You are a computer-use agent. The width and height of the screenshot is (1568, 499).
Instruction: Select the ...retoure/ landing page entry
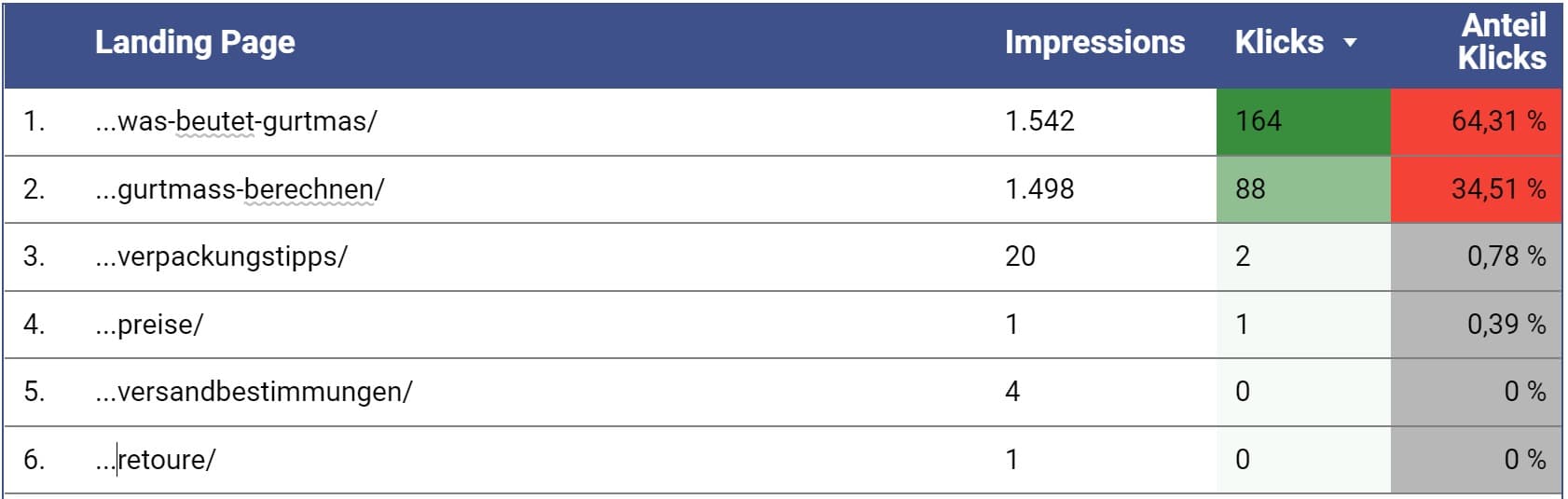coord(155,460)
